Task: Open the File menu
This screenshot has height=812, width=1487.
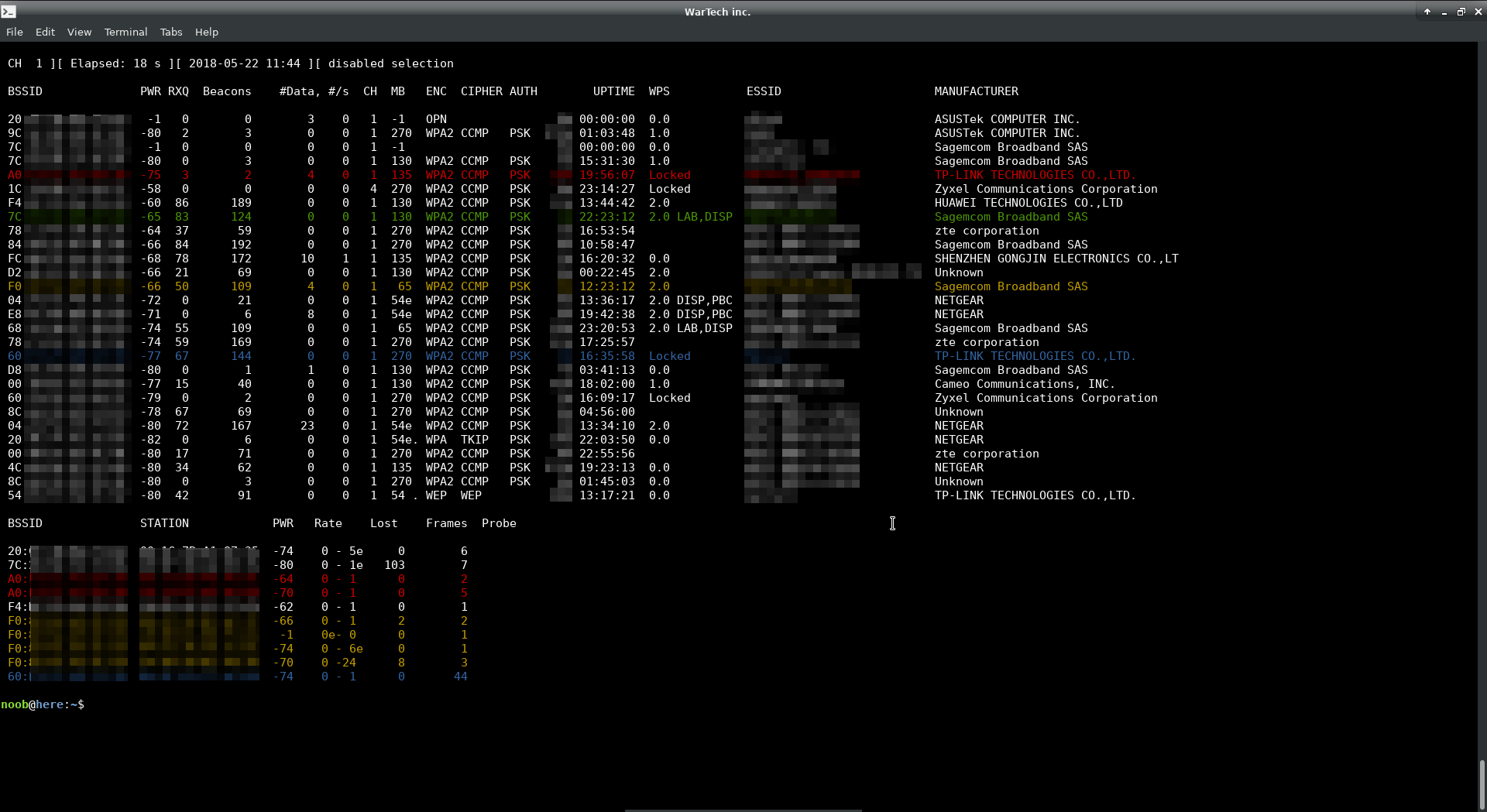Action: [x=14, y=32]
